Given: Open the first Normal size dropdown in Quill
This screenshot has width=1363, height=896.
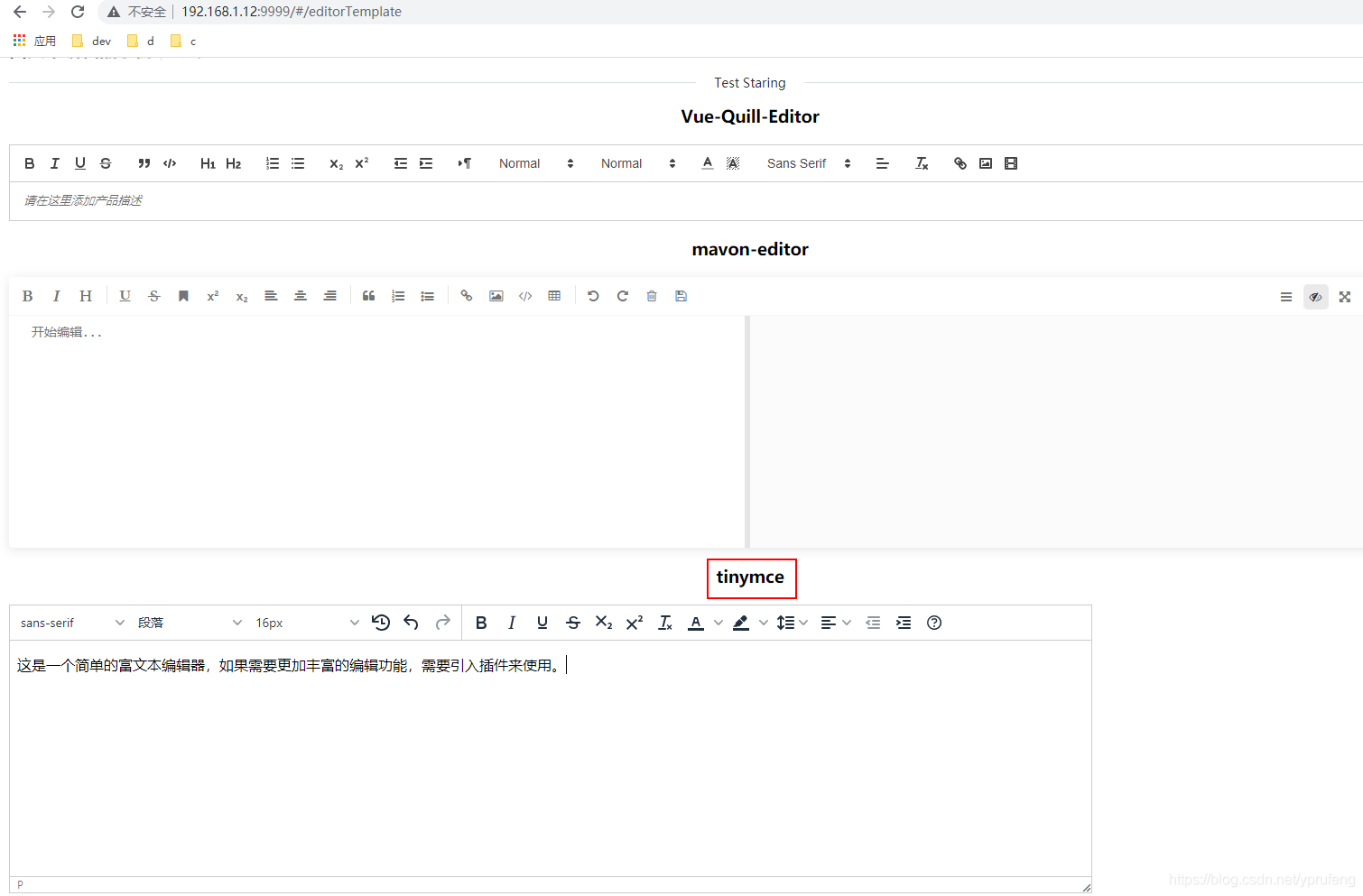Looking at the screenshot, I should click(536, 163).
